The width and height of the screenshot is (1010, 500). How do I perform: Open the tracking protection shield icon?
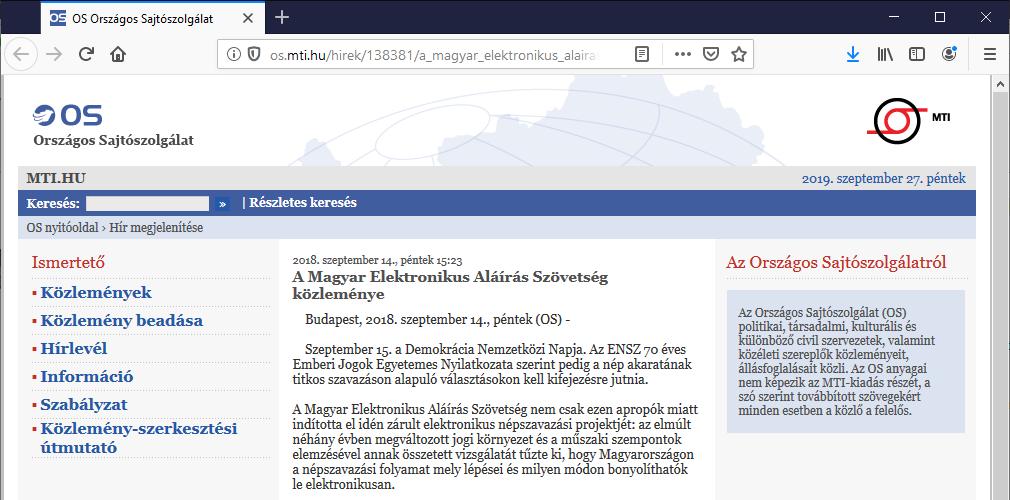[254, 54]
